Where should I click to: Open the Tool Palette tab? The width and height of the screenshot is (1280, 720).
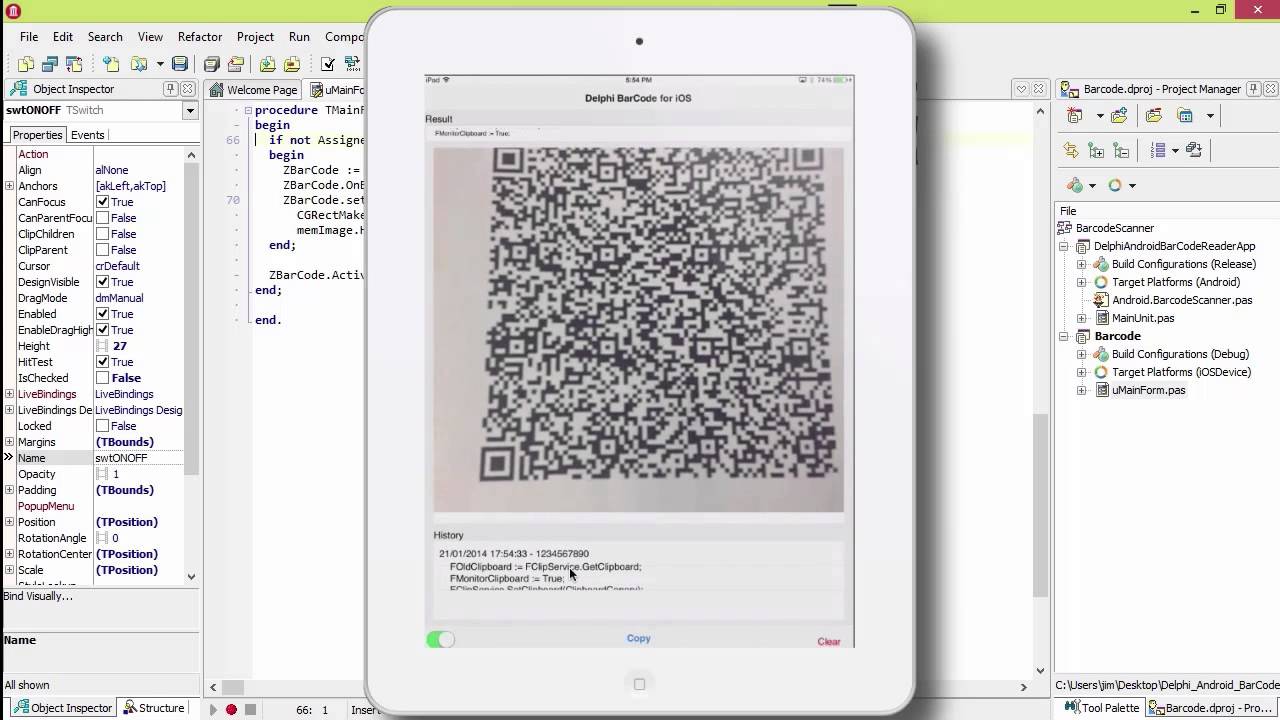(x=1101, y=708)
